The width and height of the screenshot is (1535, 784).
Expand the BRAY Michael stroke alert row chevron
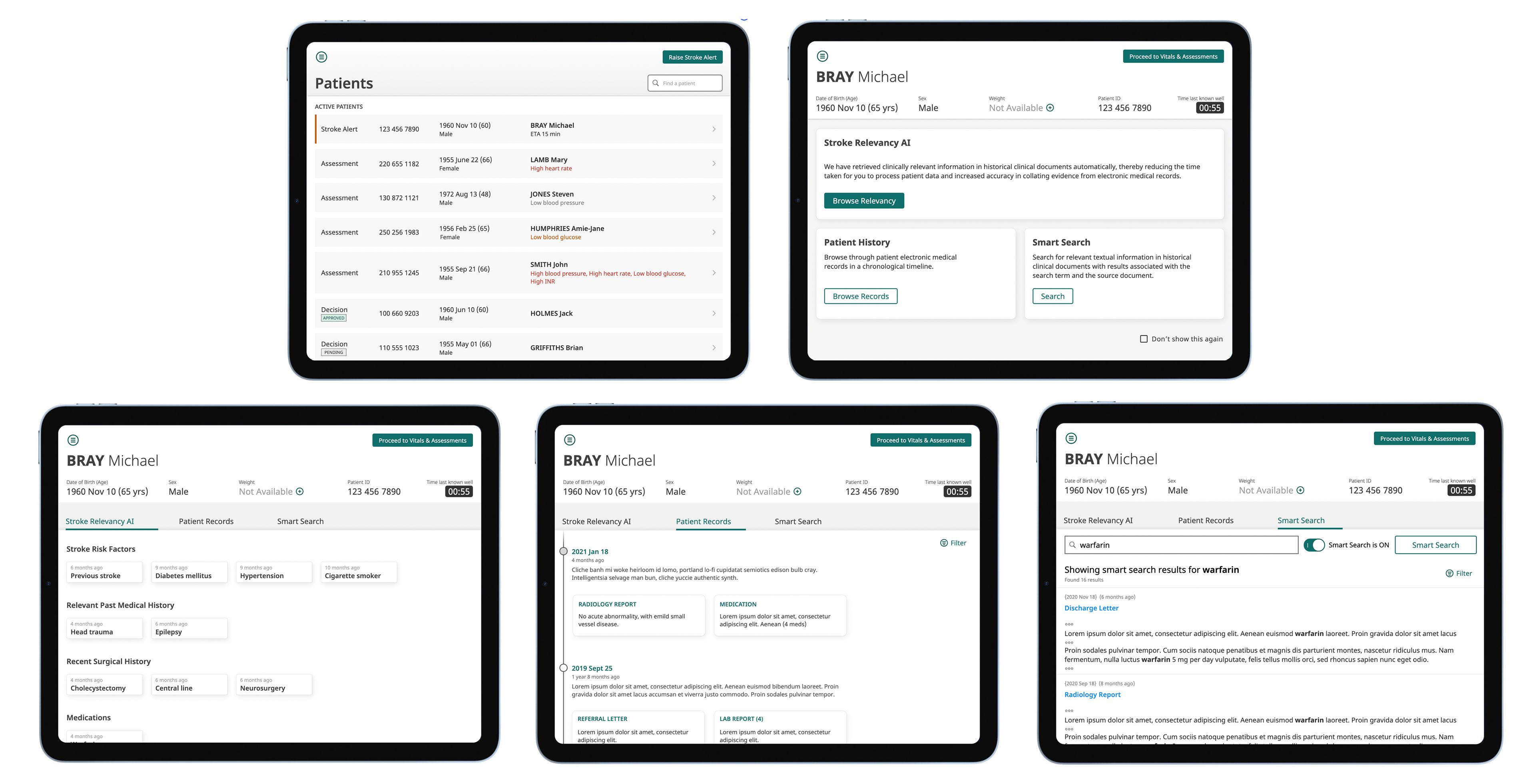pyautogui.click(x=713, y=129)
